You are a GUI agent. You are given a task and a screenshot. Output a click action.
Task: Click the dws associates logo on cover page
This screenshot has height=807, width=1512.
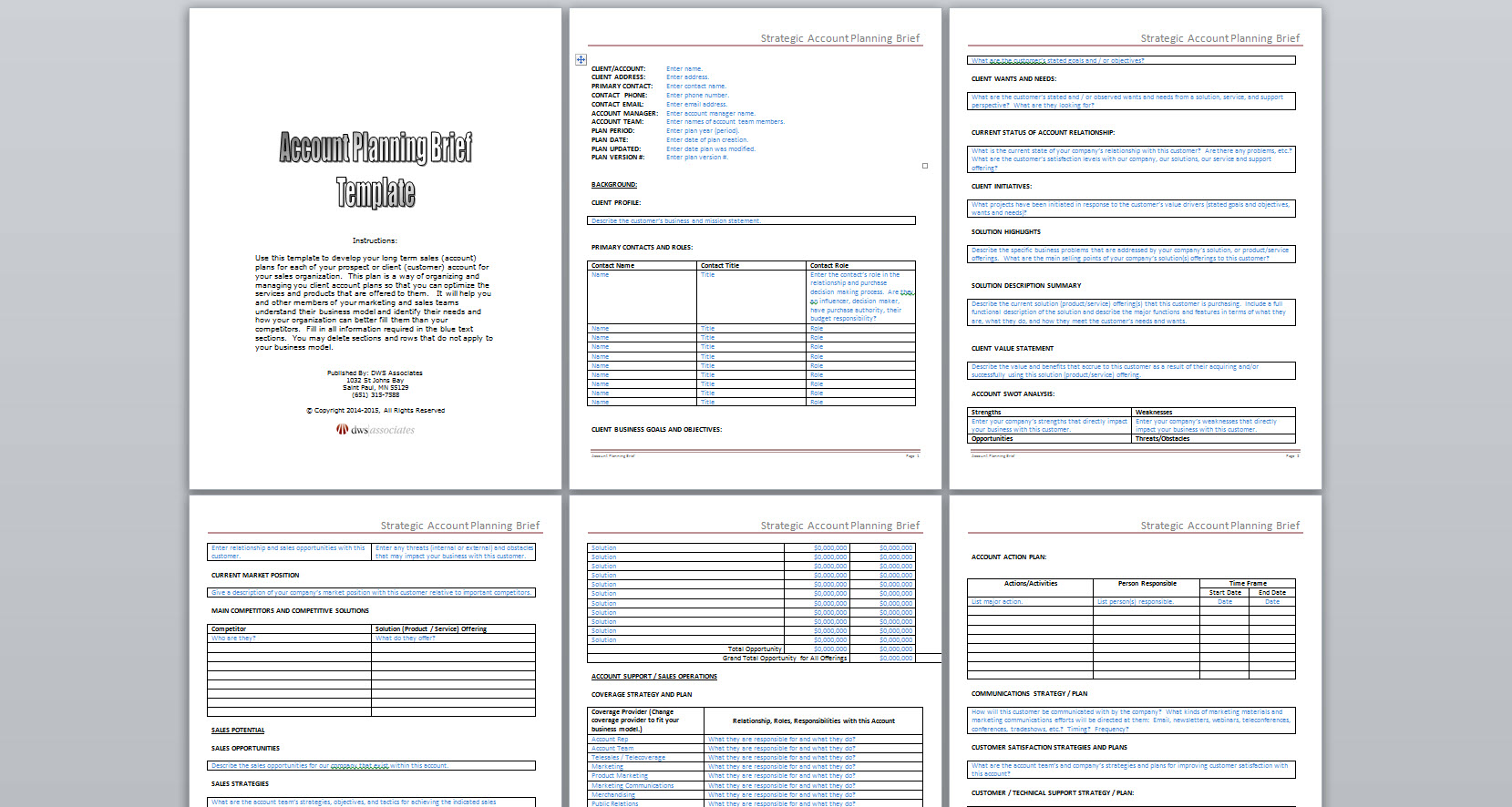[375, 430]
